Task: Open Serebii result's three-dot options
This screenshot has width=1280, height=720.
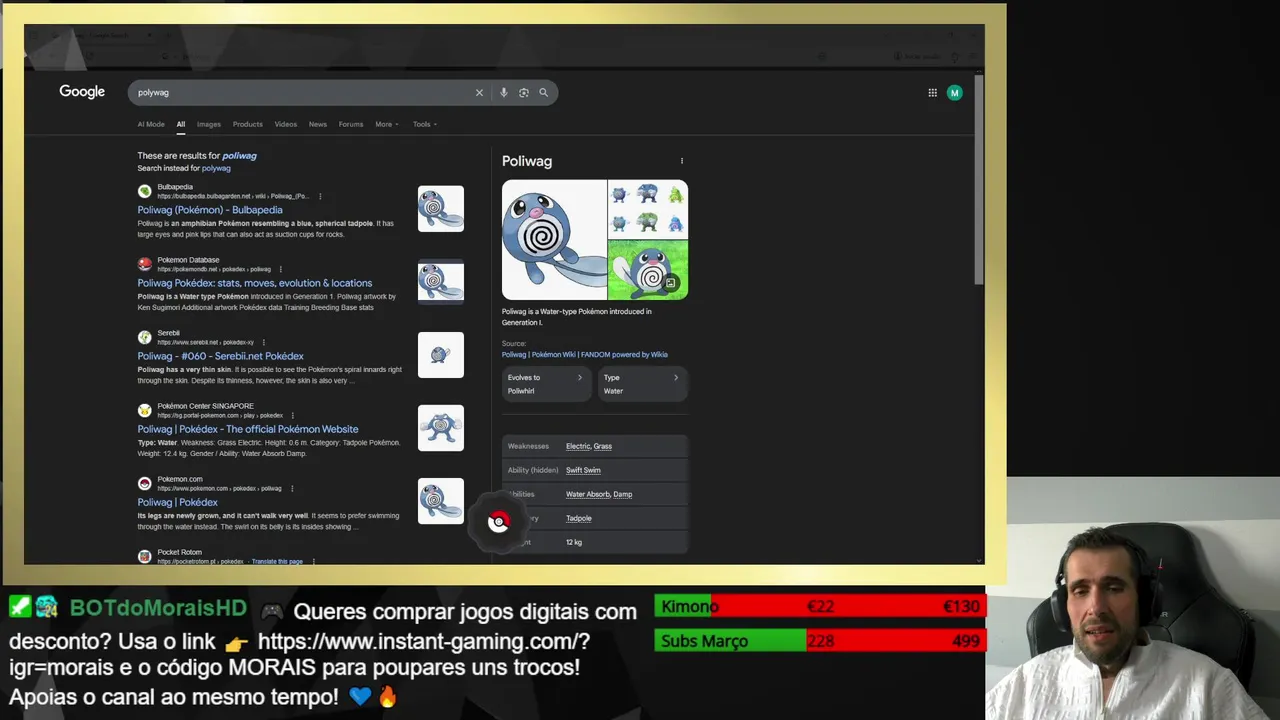Action: pyautogui.click(x=264, y=342)
